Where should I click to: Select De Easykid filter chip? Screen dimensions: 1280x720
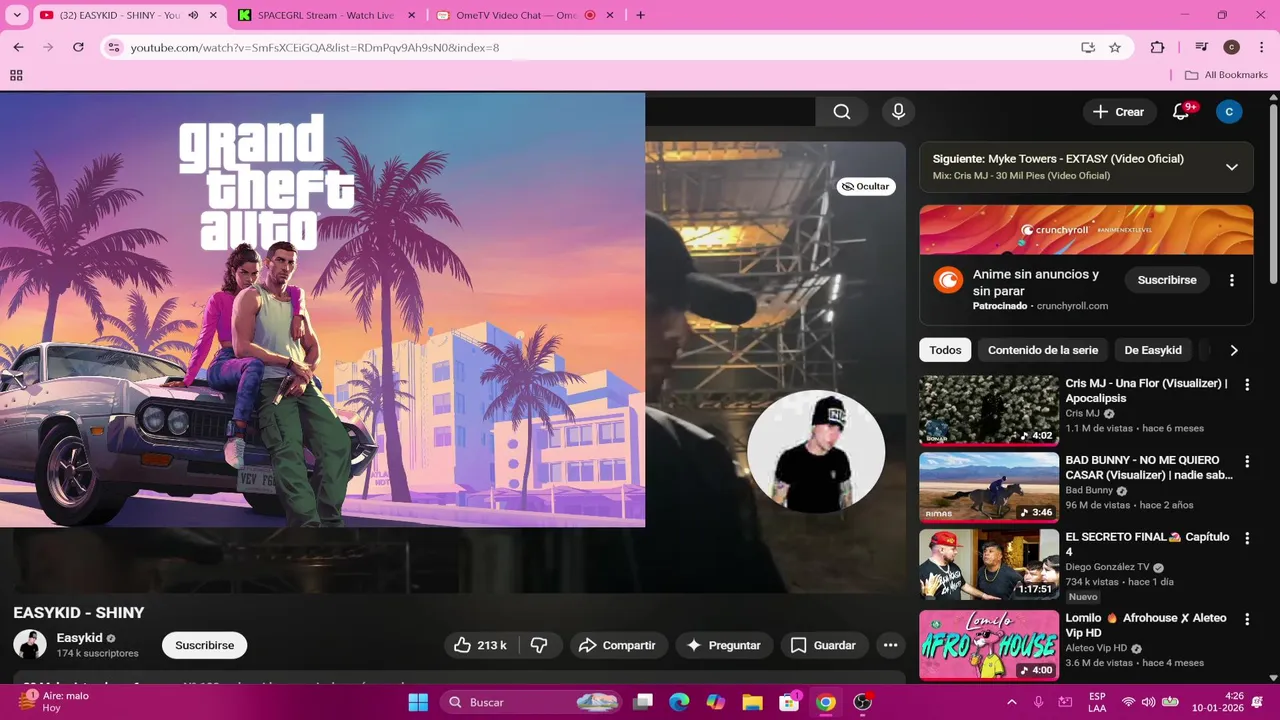(1153, 350)
